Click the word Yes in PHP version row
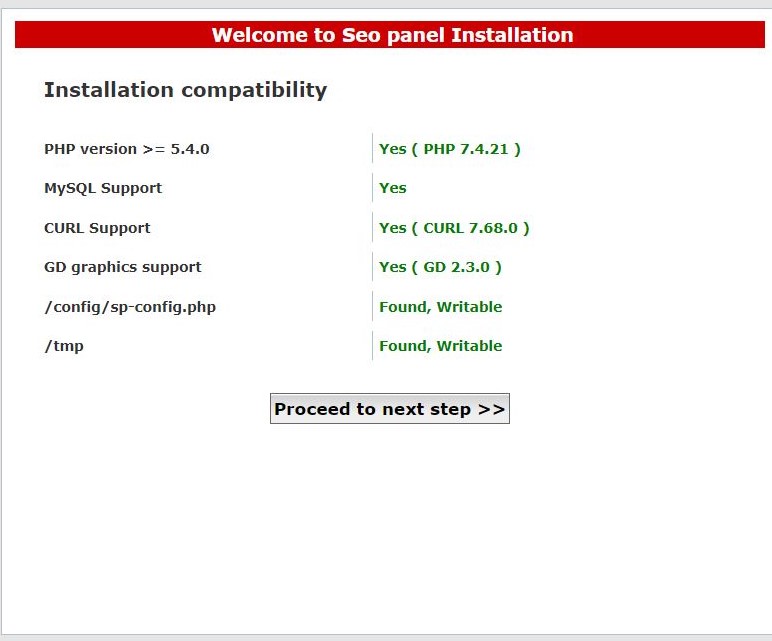Image resolution: width=772 pixels, height=641 pixels. coord(392,149)
